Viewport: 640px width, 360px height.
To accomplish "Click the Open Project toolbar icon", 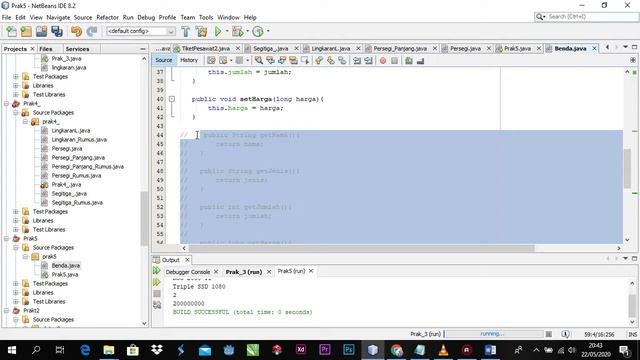I will pos(41,31).
